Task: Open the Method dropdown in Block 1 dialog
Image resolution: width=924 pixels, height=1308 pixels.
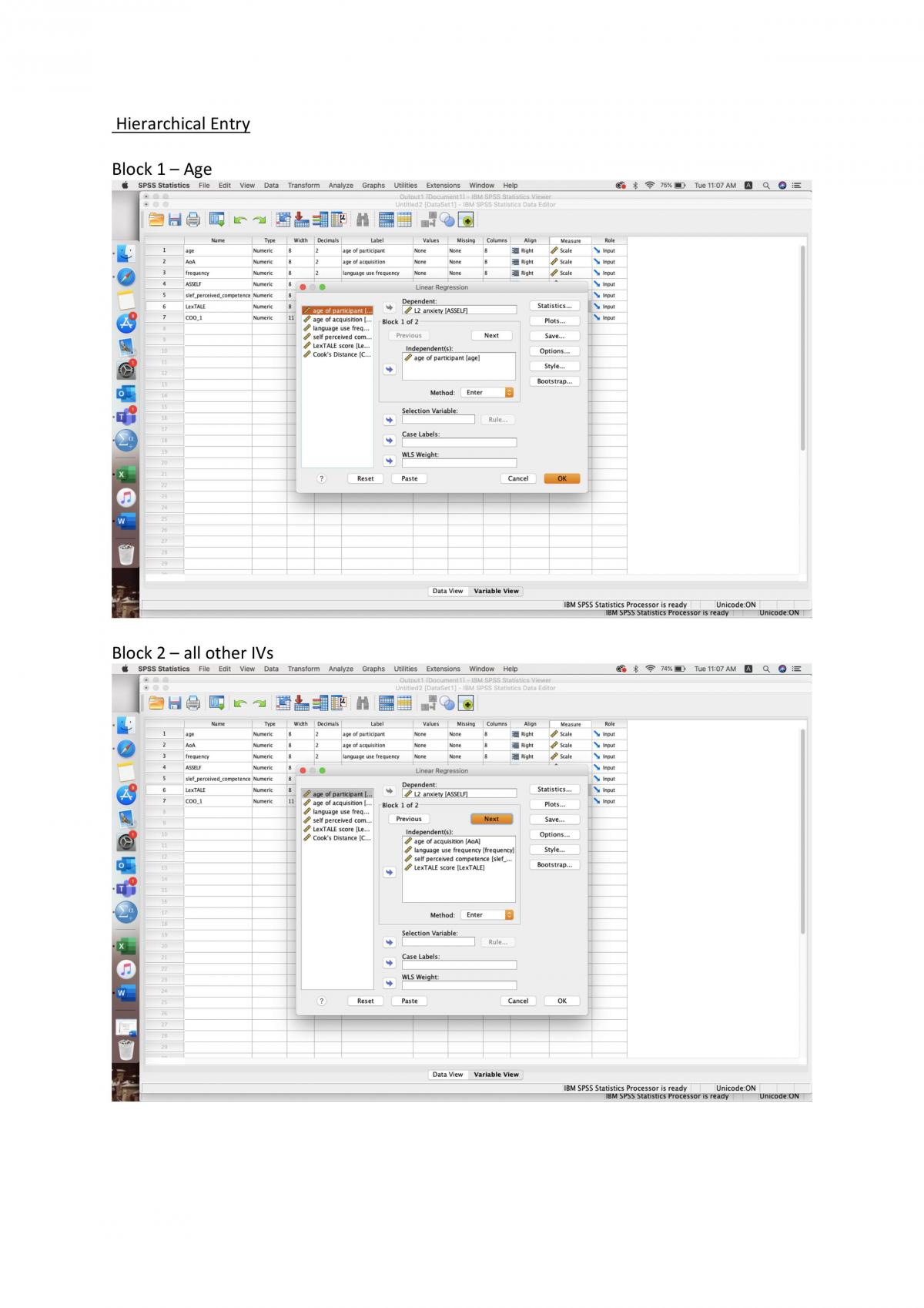Action: (487, 393)
